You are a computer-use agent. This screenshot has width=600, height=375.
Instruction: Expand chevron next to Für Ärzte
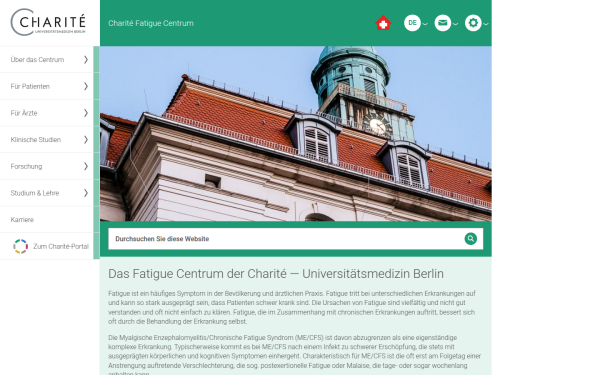point(86,113)
